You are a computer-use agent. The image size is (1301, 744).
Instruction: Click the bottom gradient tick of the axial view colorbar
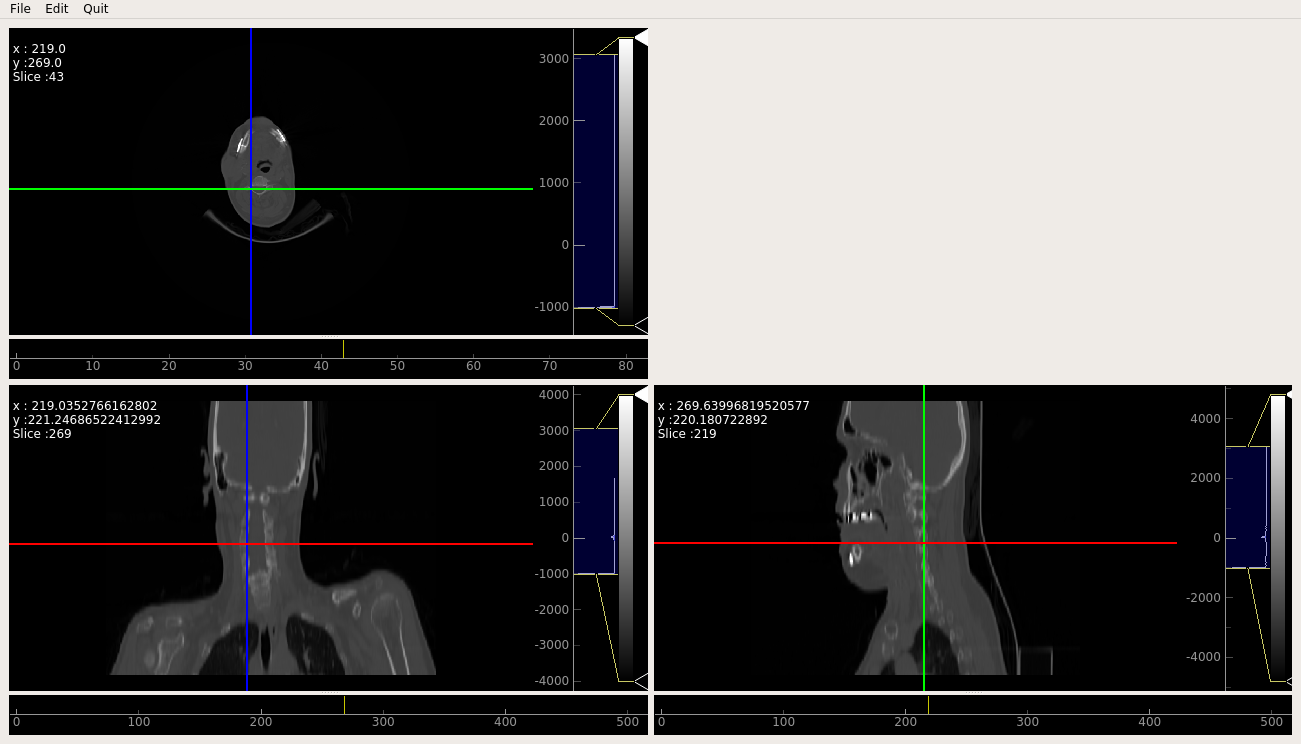tap(641, 325)
